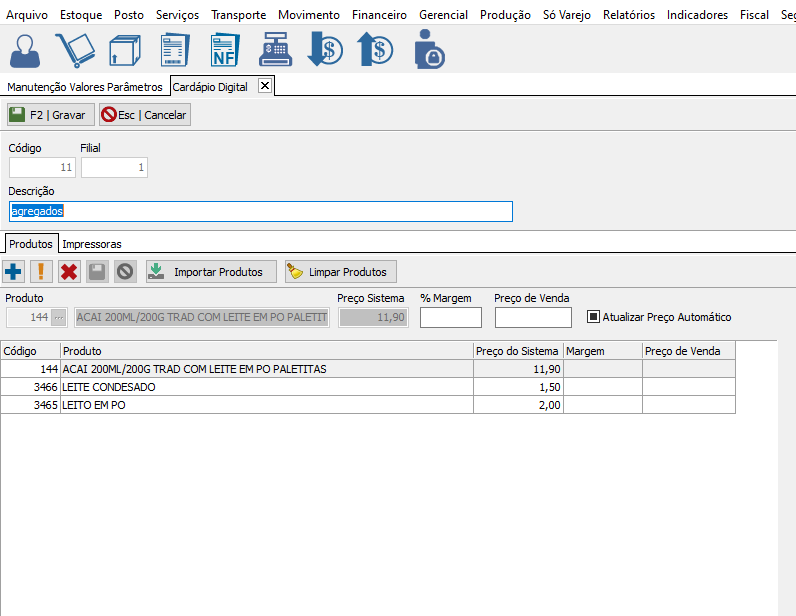Open product lookup ellipsis button
Screen dimensions: 796x616
pos(59,317)
